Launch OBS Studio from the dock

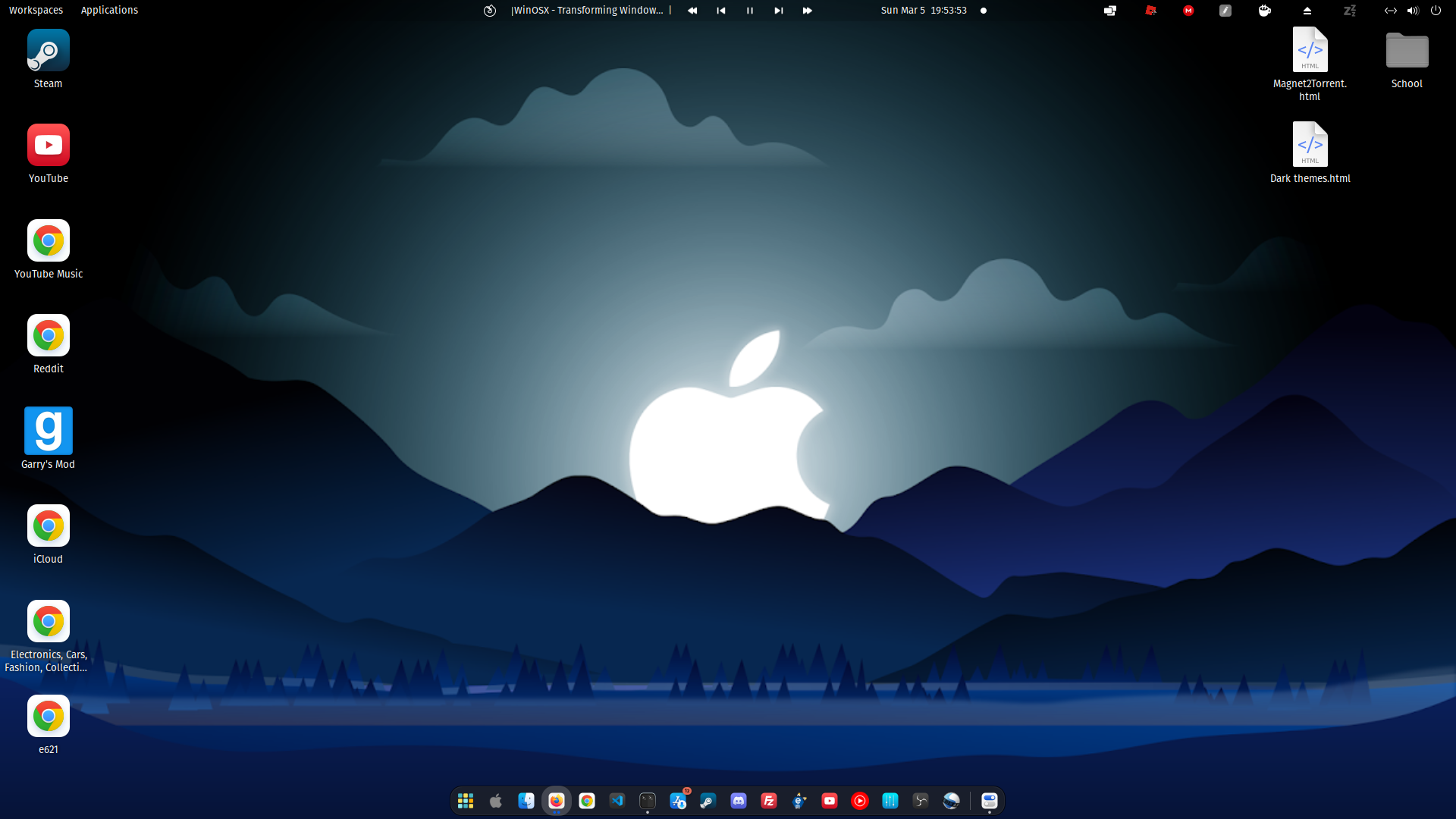point(920,801)
